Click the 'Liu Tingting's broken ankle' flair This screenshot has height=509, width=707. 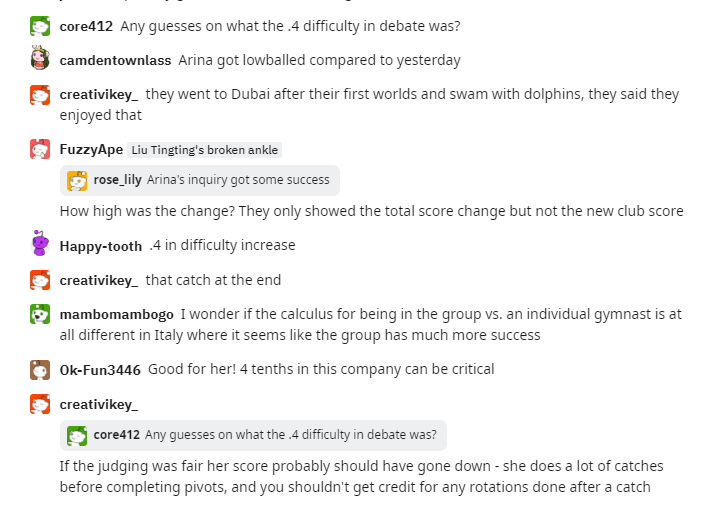click(206, 150)
